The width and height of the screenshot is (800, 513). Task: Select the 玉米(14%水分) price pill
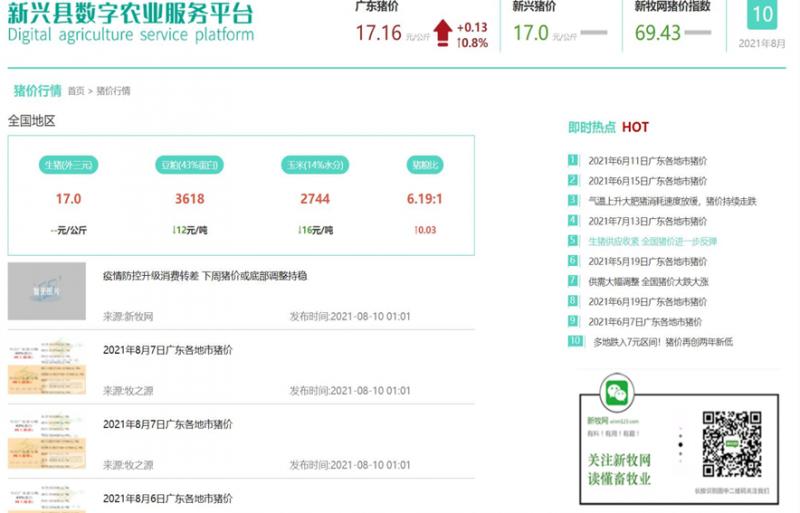tap(314, 165)
